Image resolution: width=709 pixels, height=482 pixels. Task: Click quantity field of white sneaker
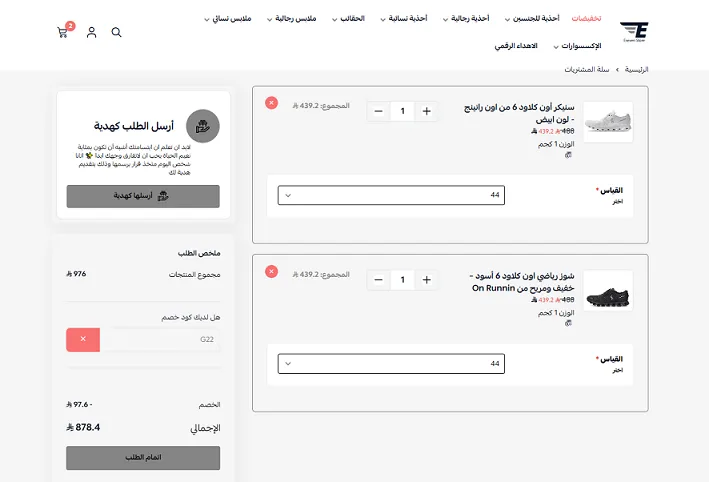coord(402,111)
